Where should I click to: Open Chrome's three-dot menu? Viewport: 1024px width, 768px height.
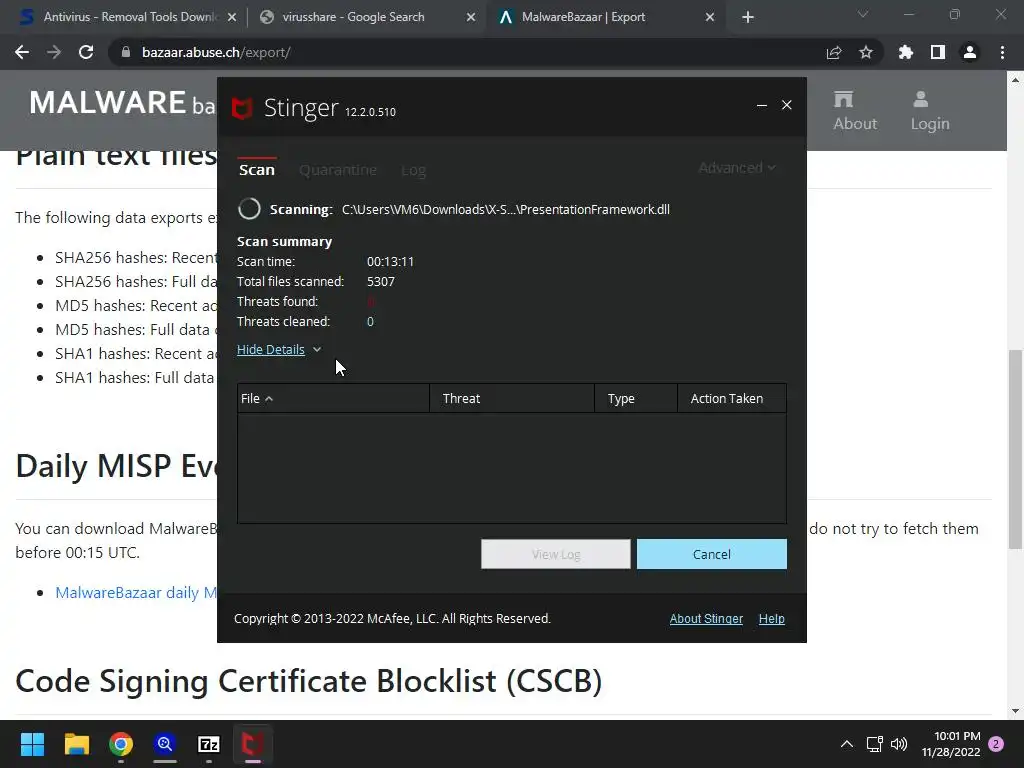1002,52
